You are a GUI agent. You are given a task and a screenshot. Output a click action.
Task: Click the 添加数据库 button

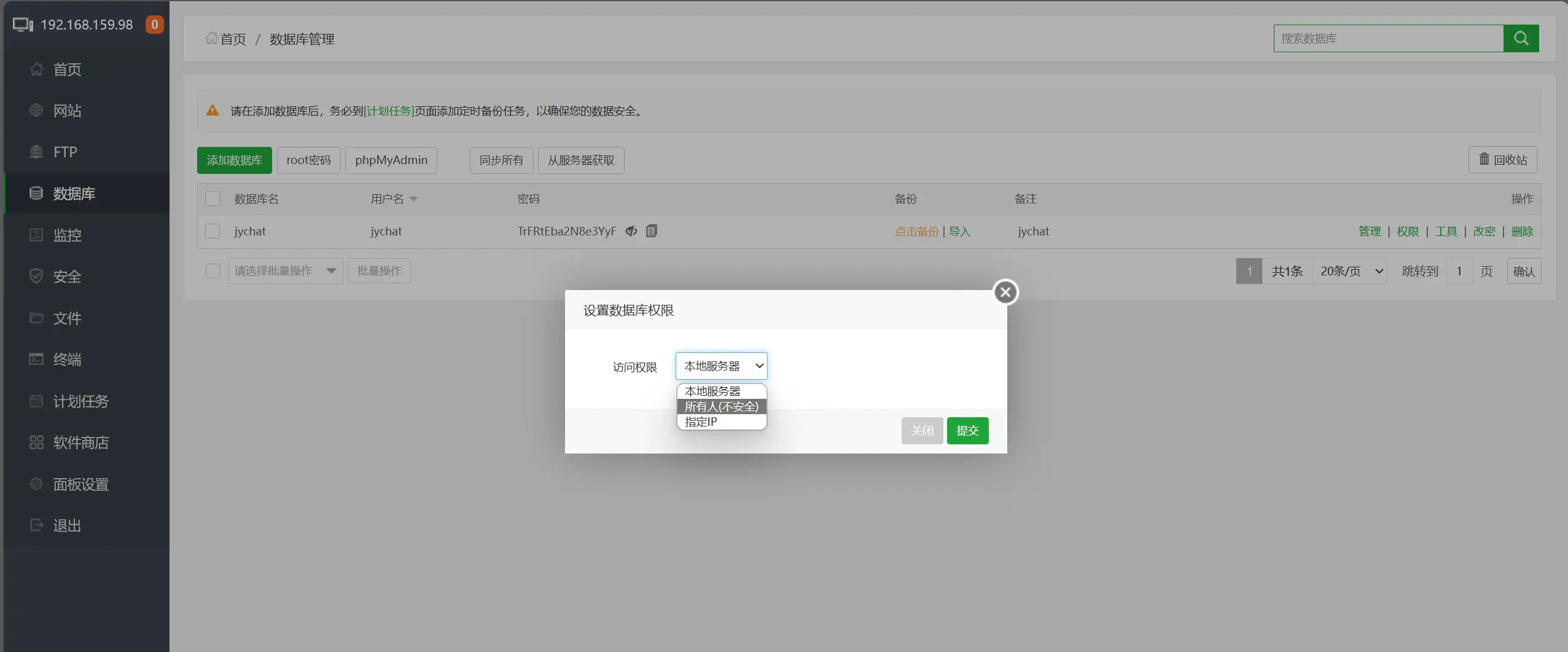coord(234,160)
